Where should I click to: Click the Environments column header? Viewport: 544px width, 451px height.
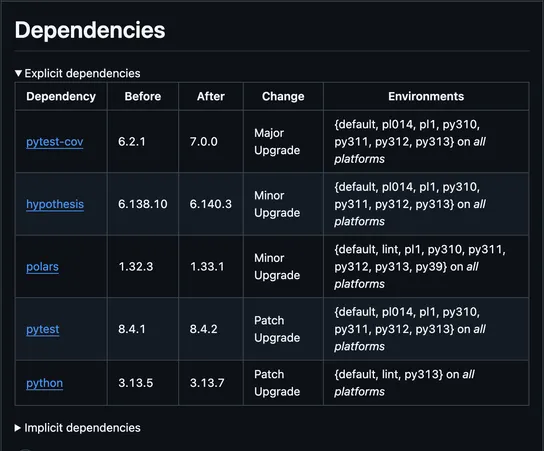point(426,96)
